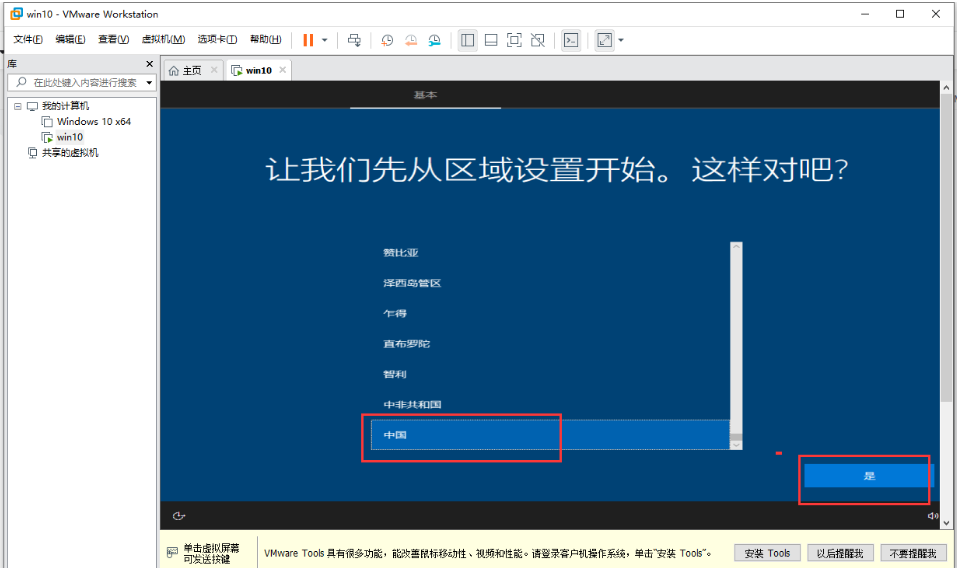
Task: Select 我的计算机 in the library tree
Action: 65,106
